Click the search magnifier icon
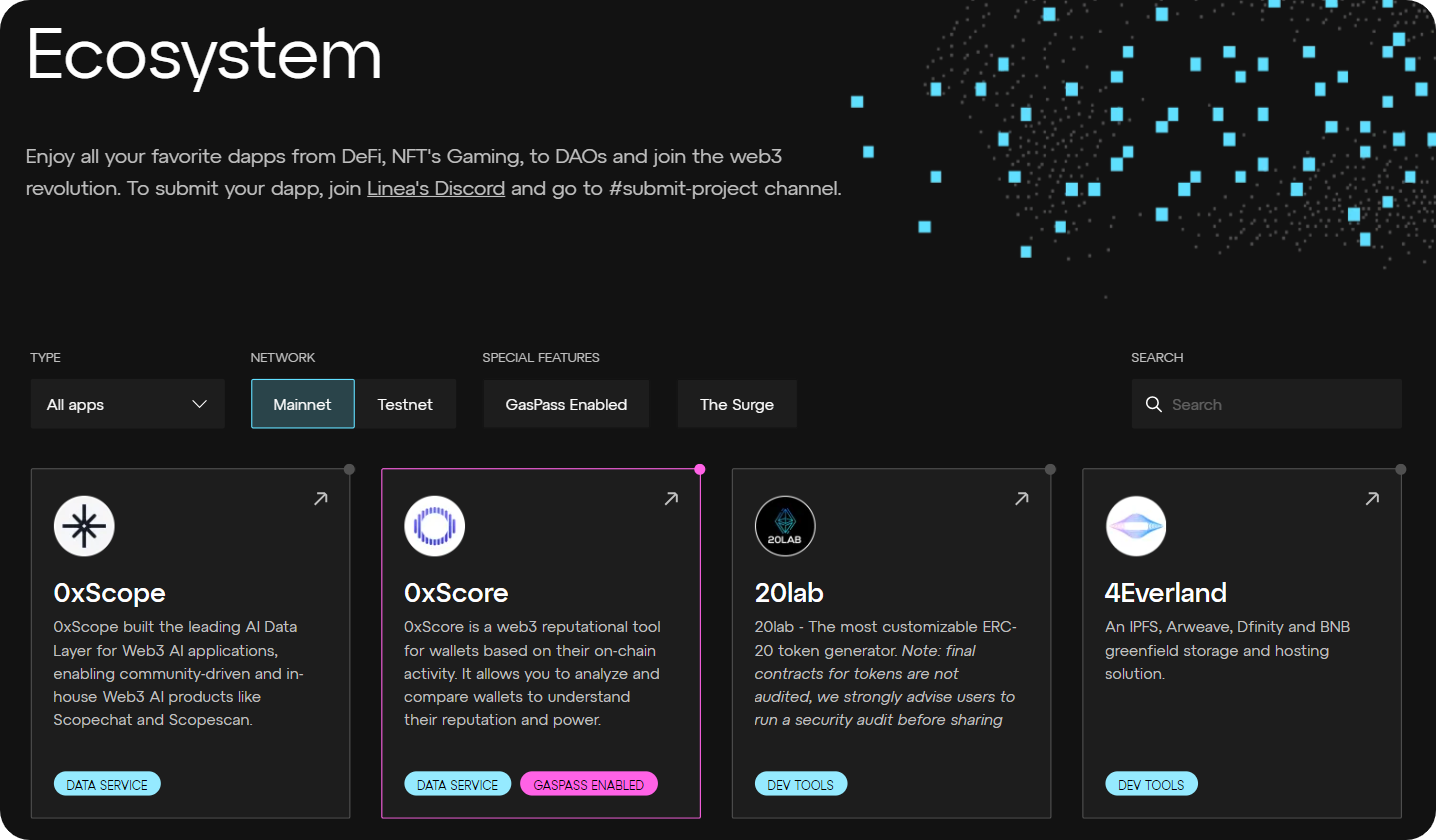1436x840 pixels. pyautogui.click(x=1154, y=404)
